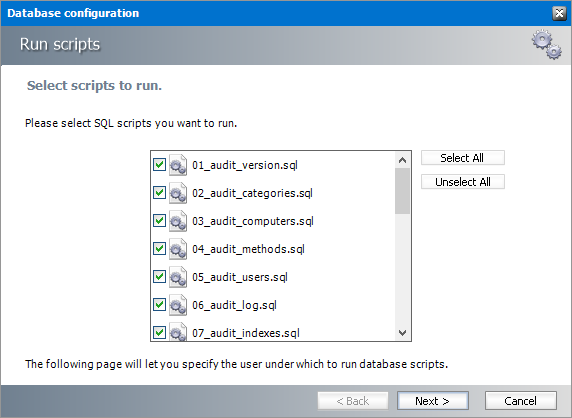Click the 04_audit_methods.sql script file icon
This screenshot has height=418, width=572.
178,249
